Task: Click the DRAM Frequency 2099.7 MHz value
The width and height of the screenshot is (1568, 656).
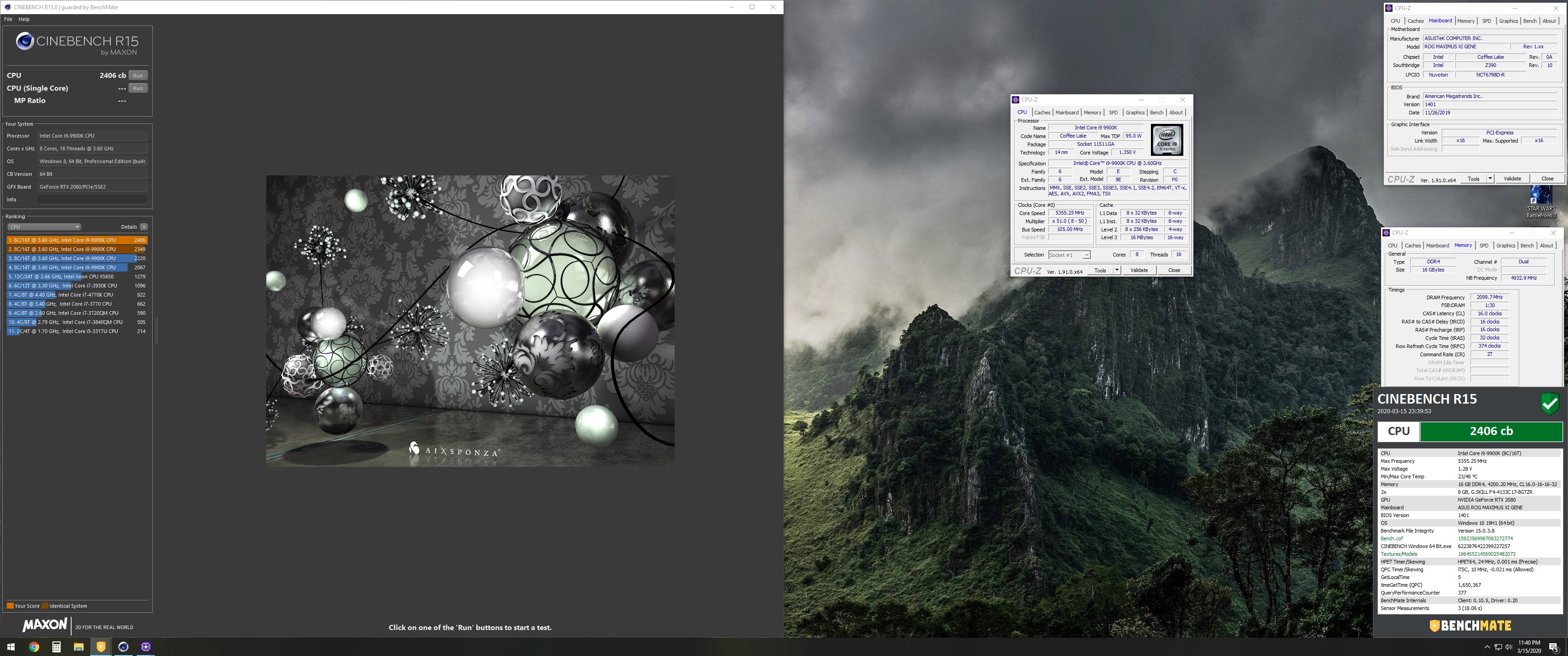Action: click(1490, 297)
